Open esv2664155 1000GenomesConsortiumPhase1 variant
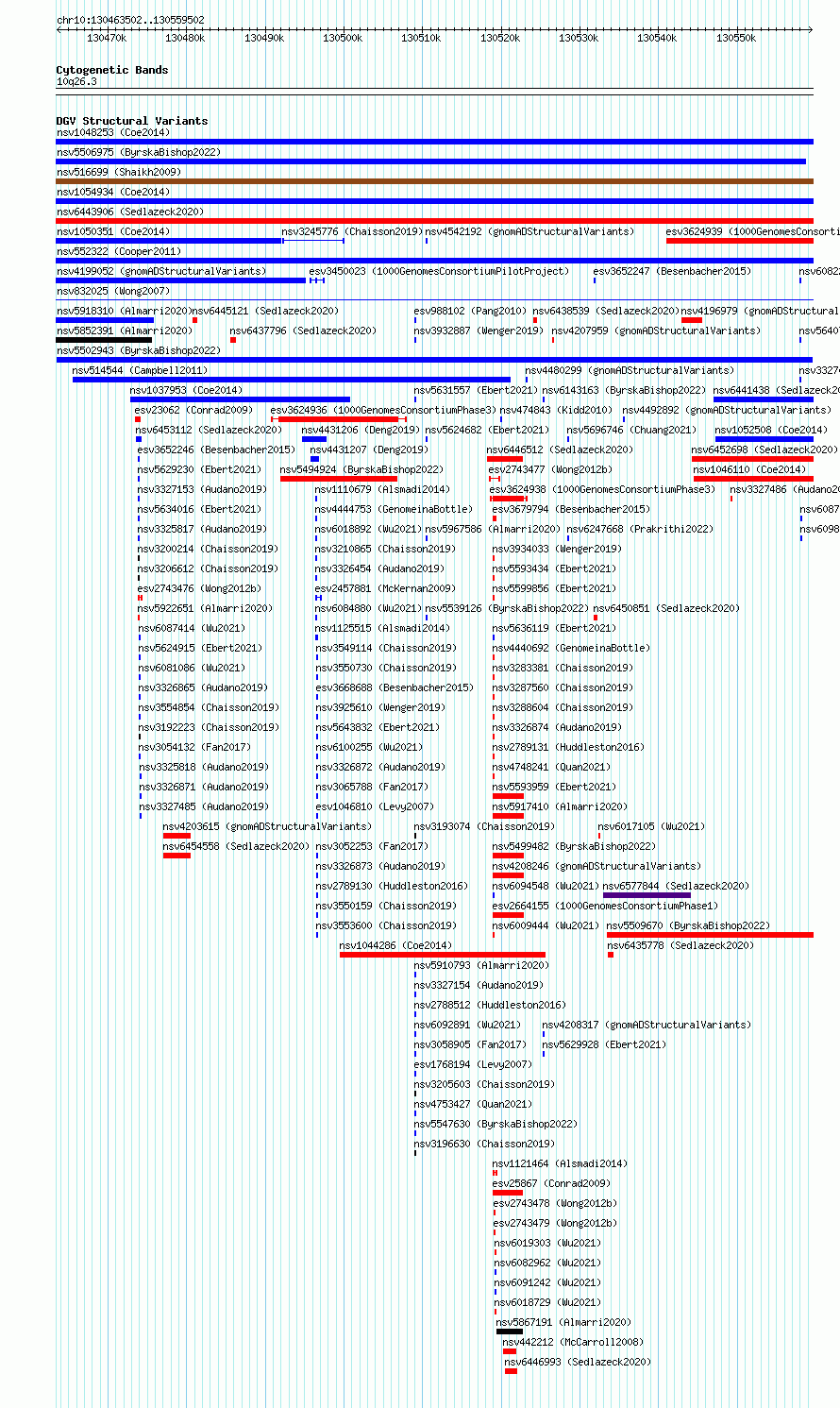840x1408 pixels. (605, 907)
